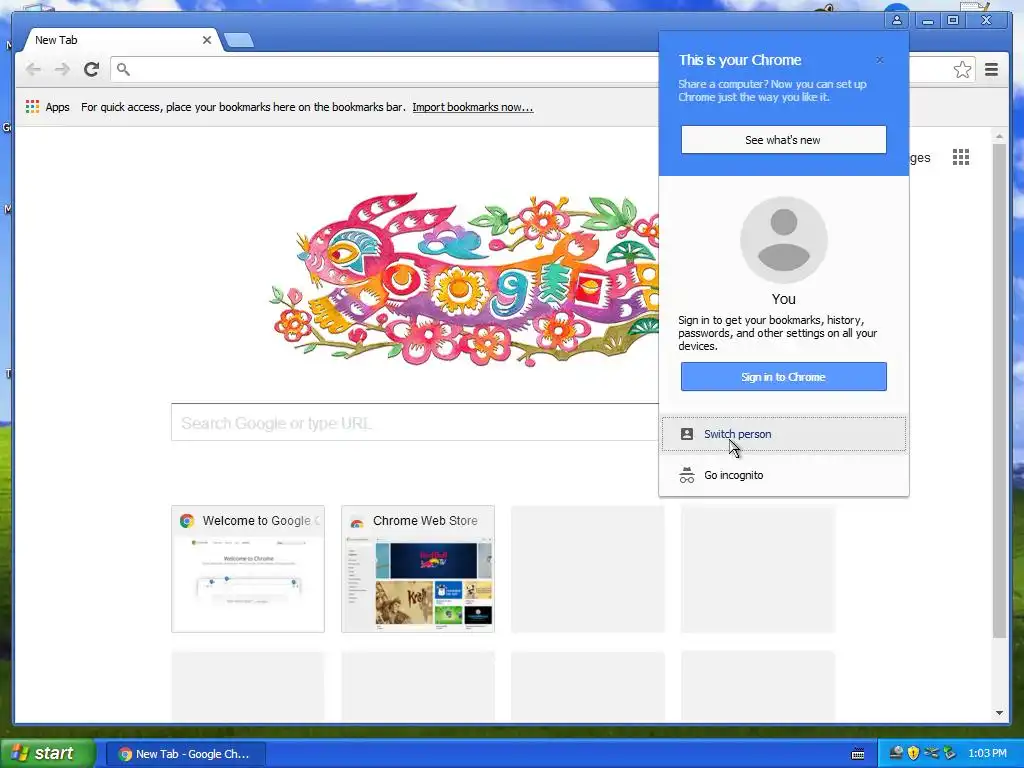The width and height of the screenshot is (1024, 768).
Task: Close the 'This is your Chrome' bubble
Action: click(880, 60)
